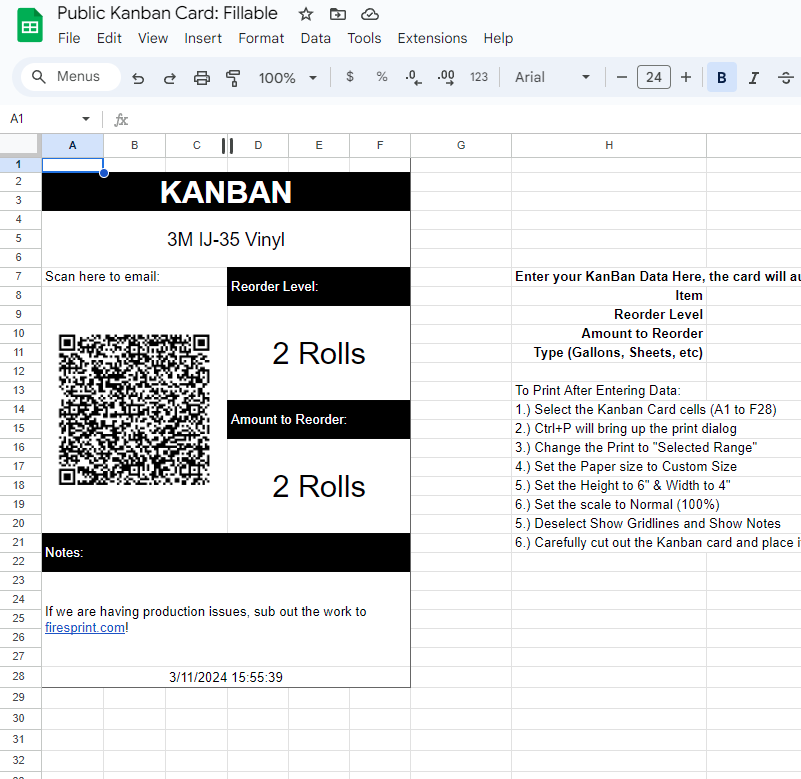Open the zoom 100% dropdown
The image size is (801, 779).
288,78
